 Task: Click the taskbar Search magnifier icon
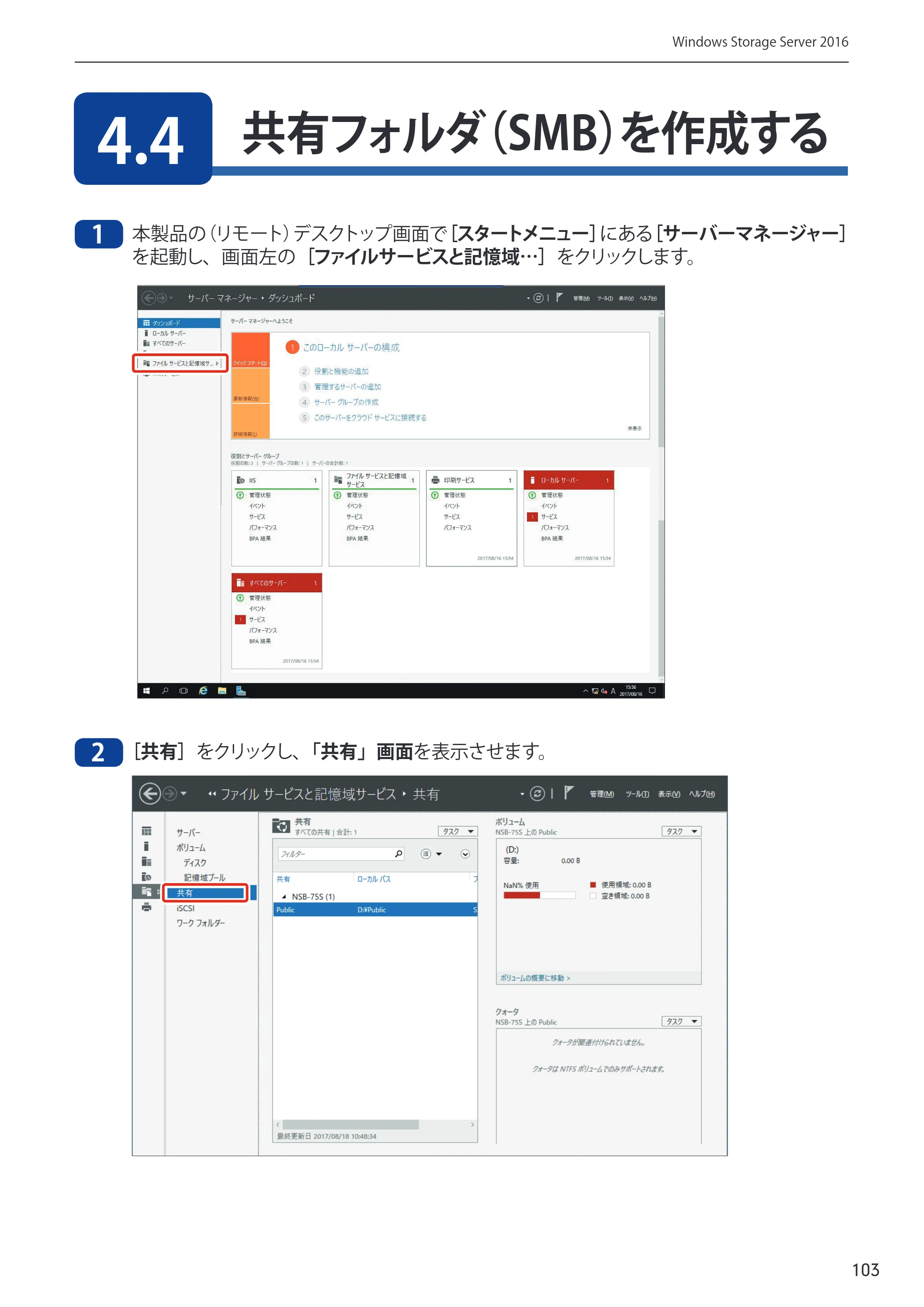click(x=165, y=691)
